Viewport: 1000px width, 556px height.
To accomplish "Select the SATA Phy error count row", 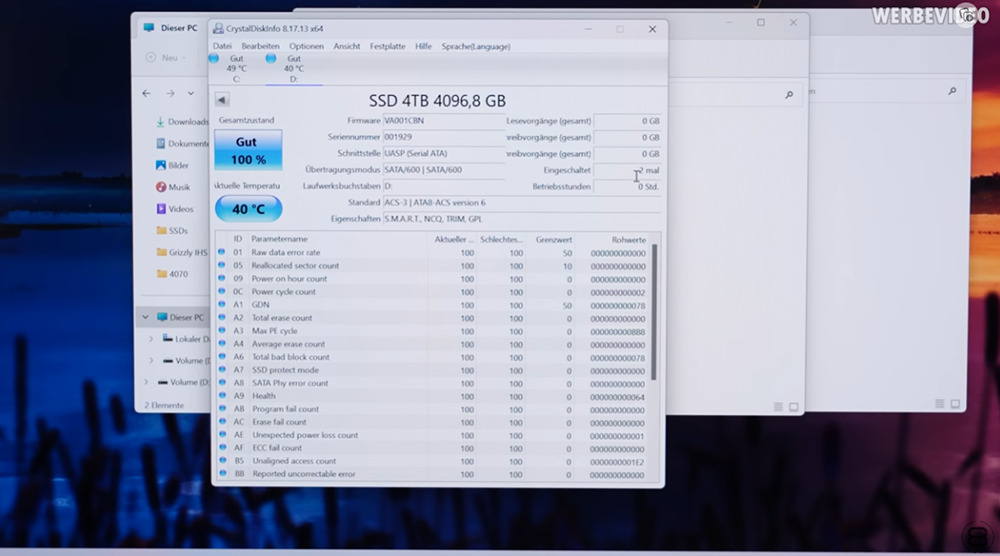I will tap(432, 383).
